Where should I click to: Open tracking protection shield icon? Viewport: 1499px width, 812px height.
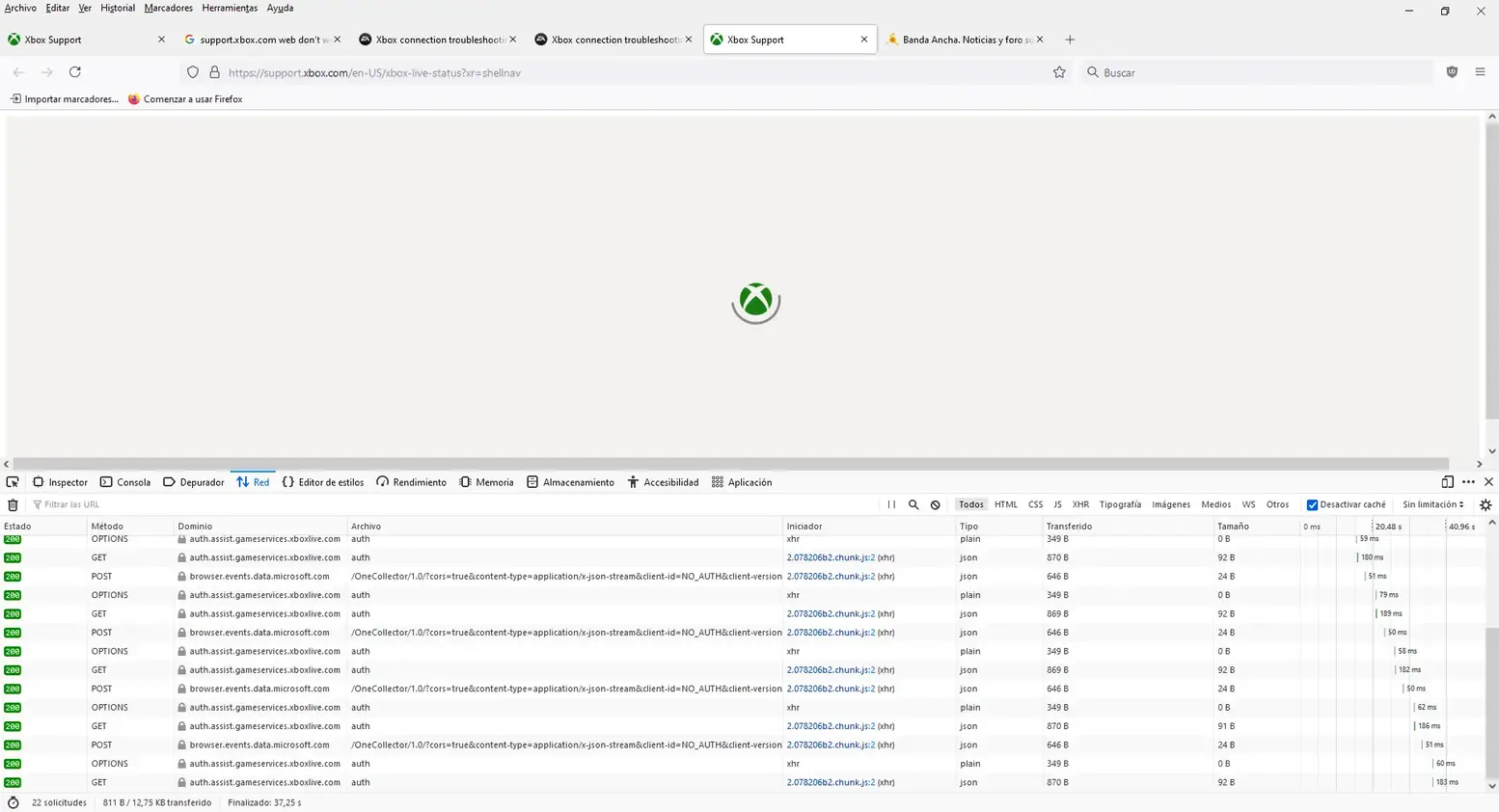193,72
